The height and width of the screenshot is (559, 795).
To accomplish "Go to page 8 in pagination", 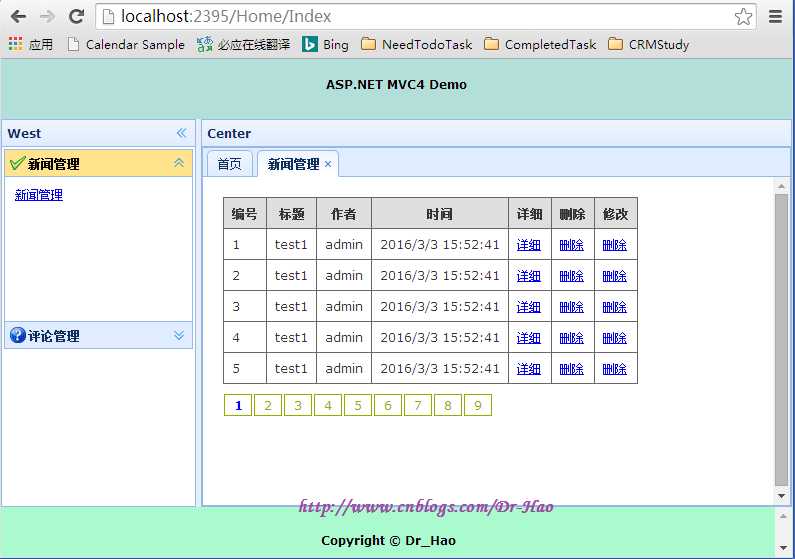I will coord(448,405).
